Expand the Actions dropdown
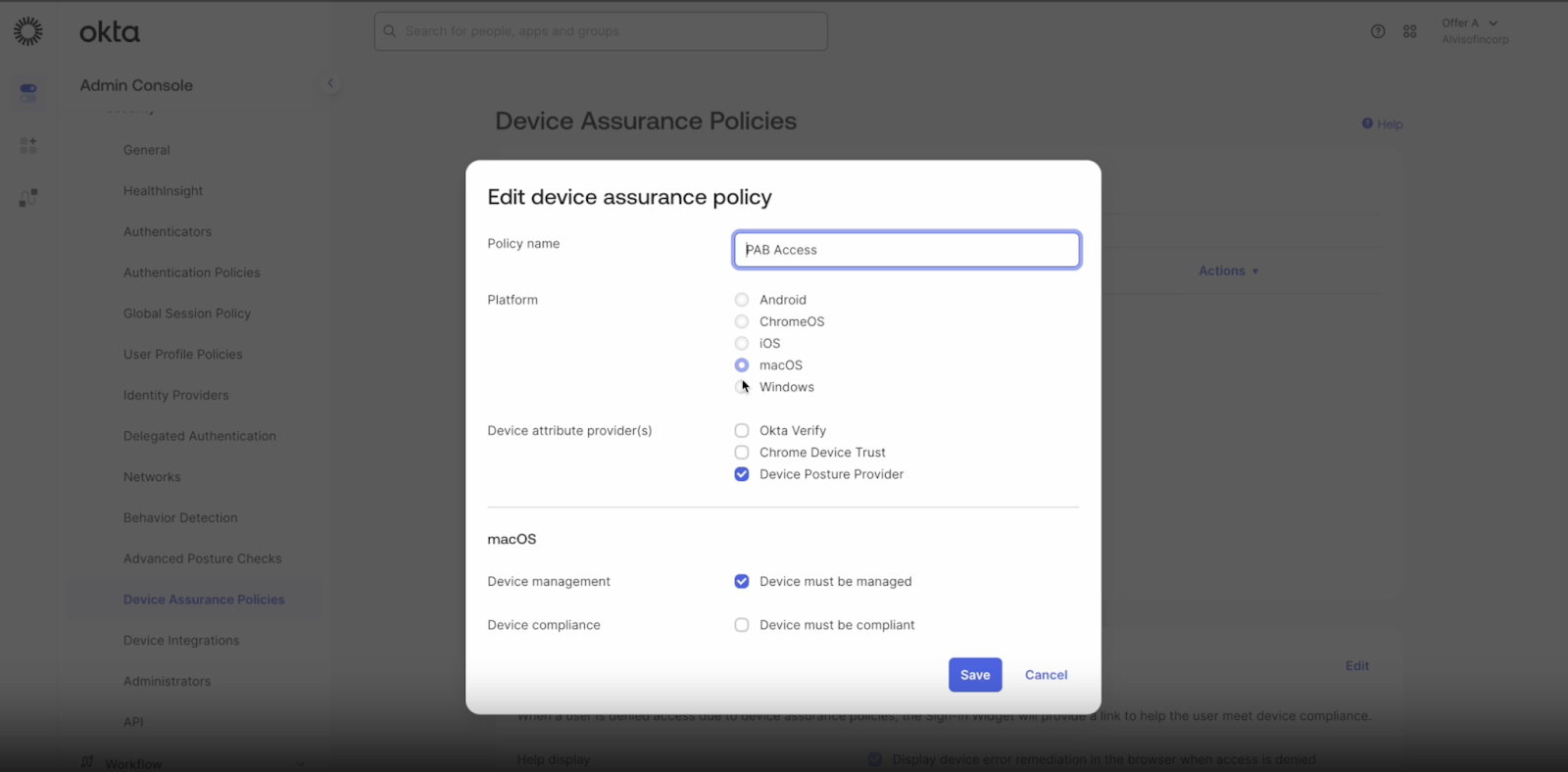 pyautogui.click(x=1227, y=271)
